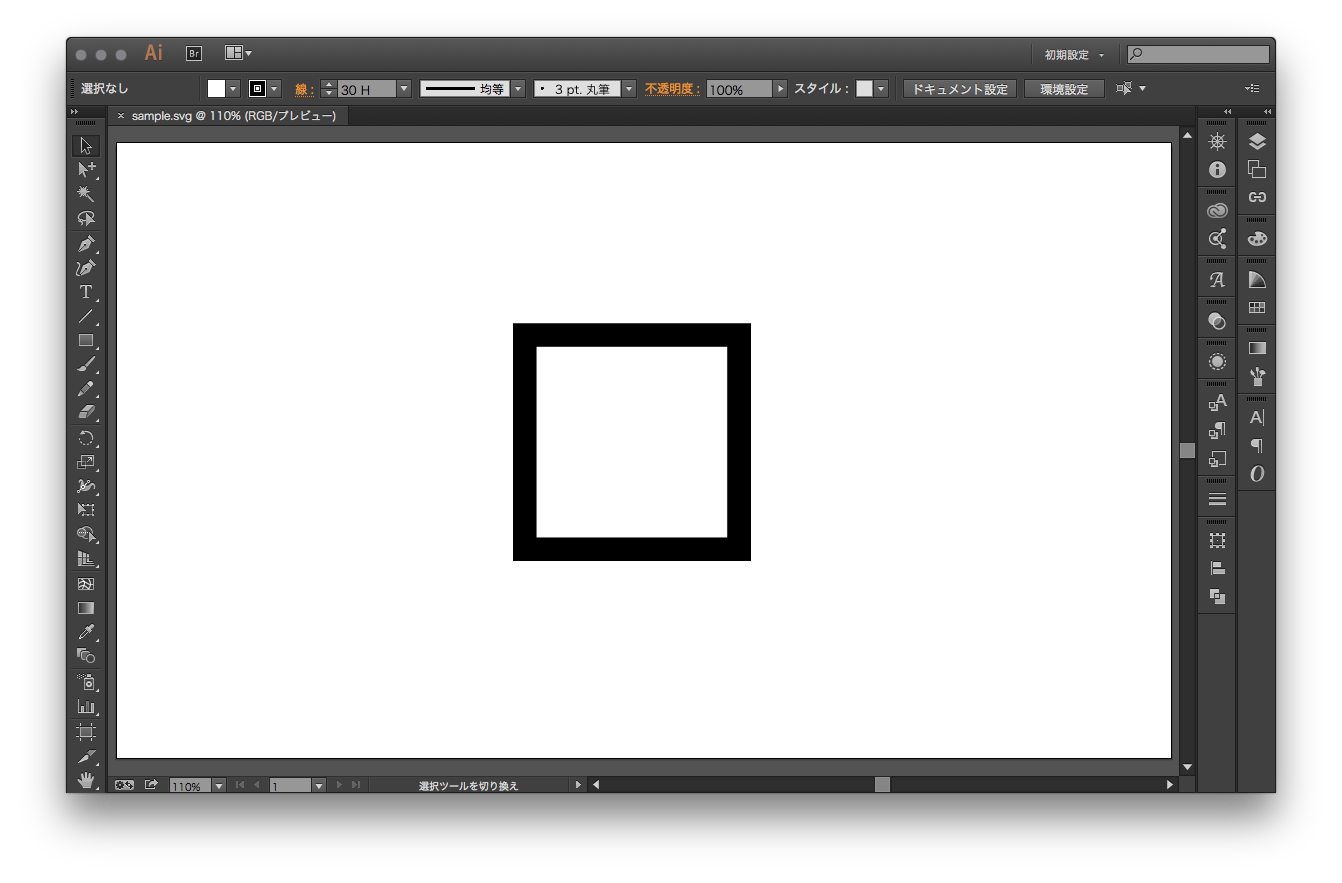This screenshot has width=1342, height=883.
Task: Pick the Eyedropper tool
Action: tap(86, 632)
